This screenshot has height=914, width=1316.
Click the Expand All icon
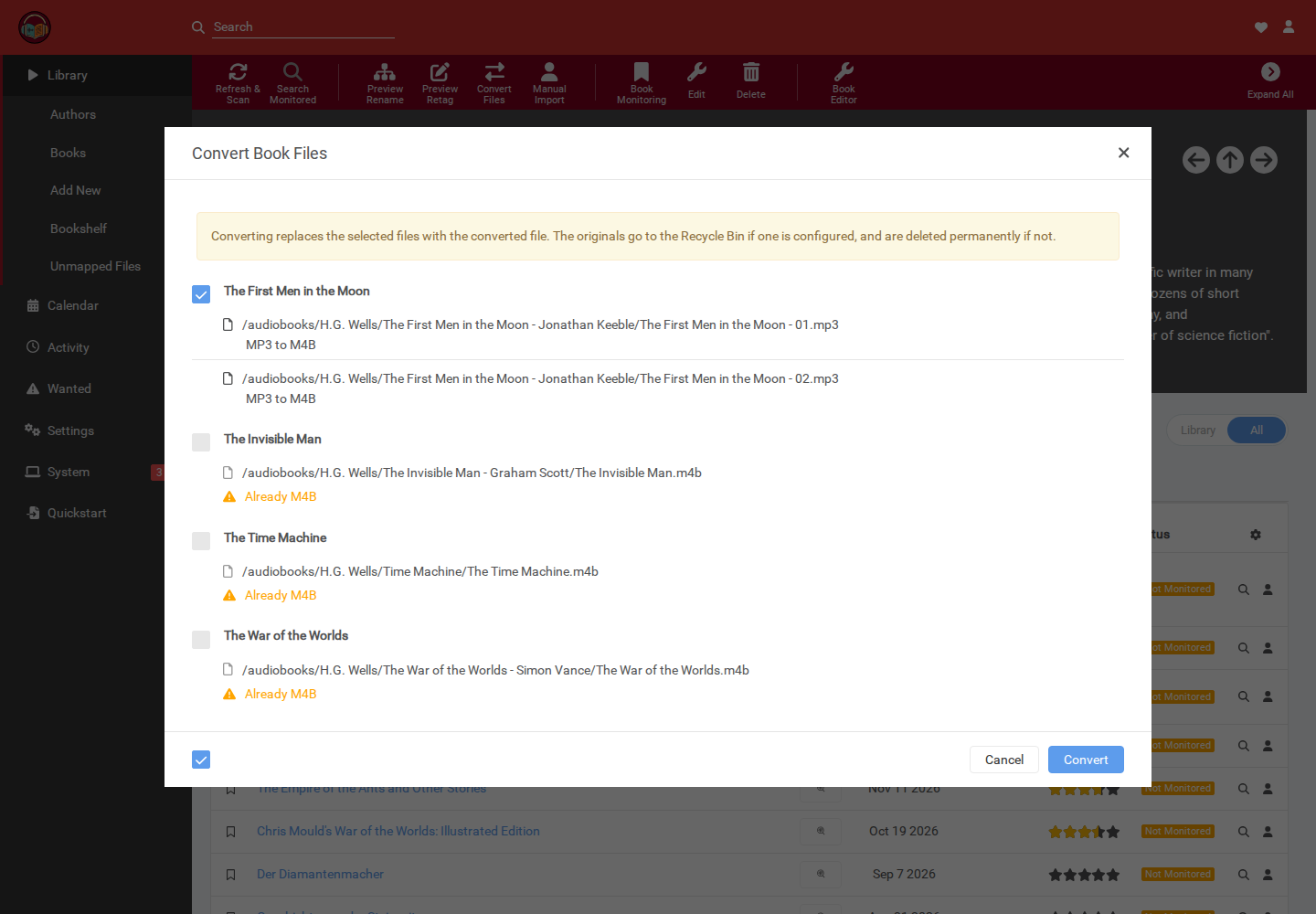pos(1270,72)
